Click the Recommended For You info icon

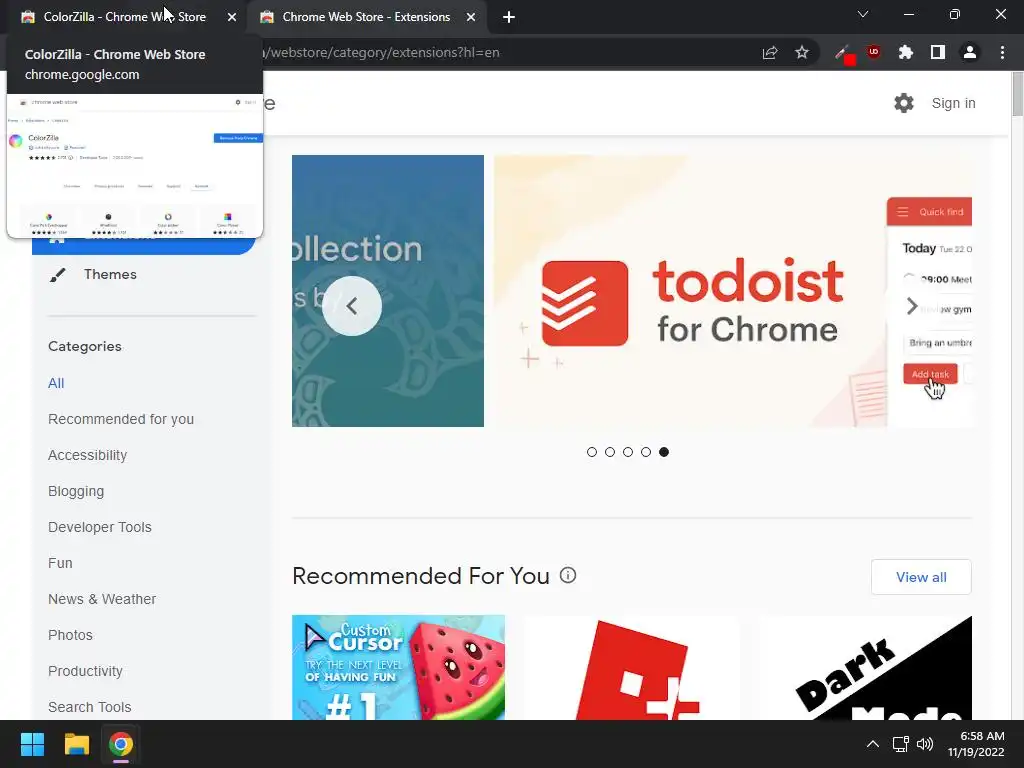tap(568, 575)
